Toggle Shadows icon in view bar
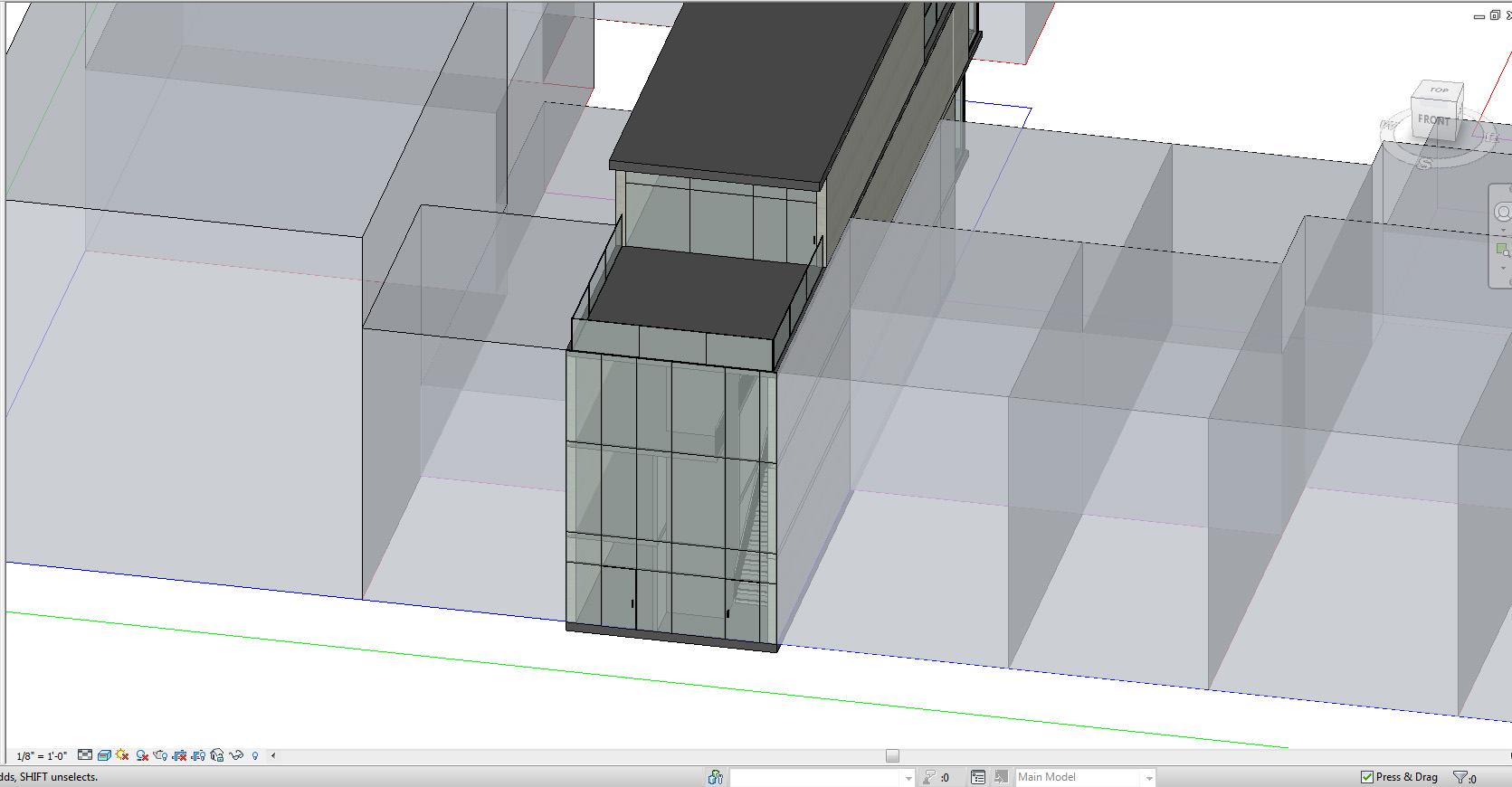 142,755
